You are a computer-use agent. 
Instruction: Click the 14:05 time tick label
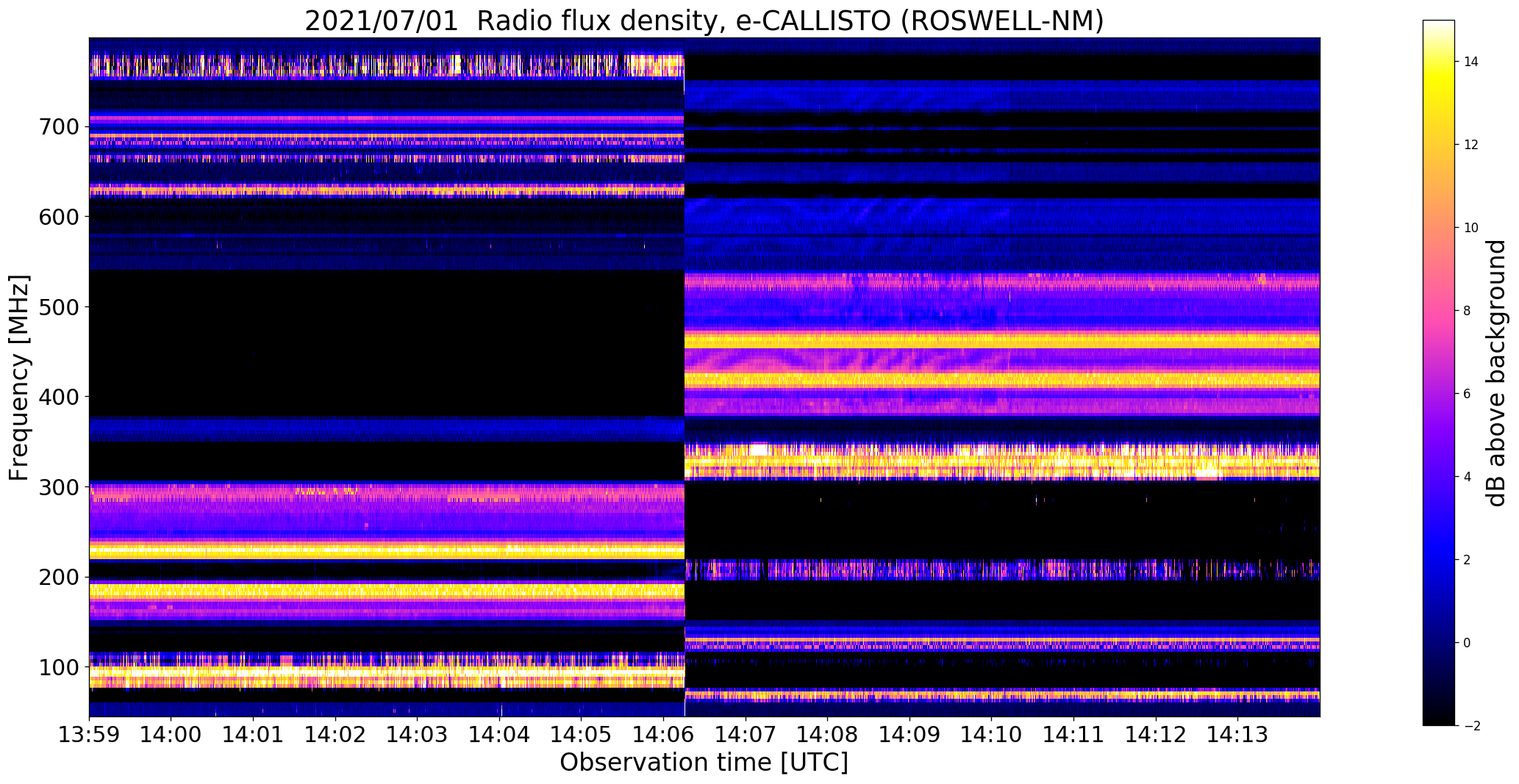[582, 734]
